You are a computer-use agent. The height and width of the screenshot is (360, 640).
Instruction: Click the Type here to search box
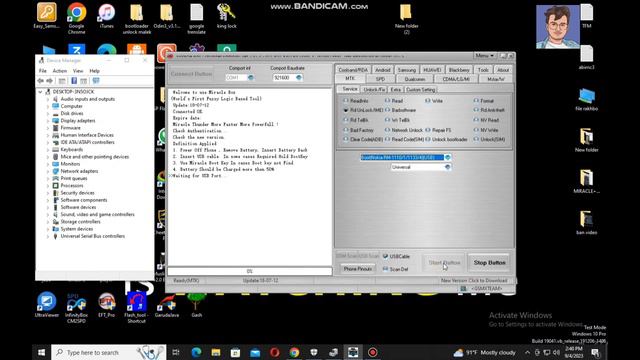click(x=108, y=352)
